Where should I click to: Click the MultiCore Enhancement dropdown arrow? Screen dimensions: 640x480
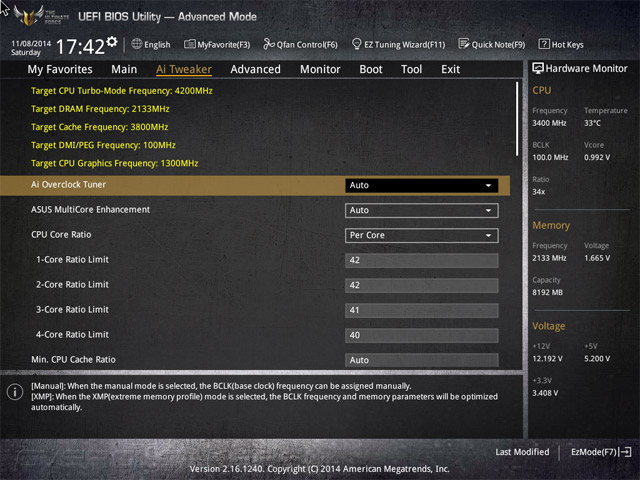point(488,210)
